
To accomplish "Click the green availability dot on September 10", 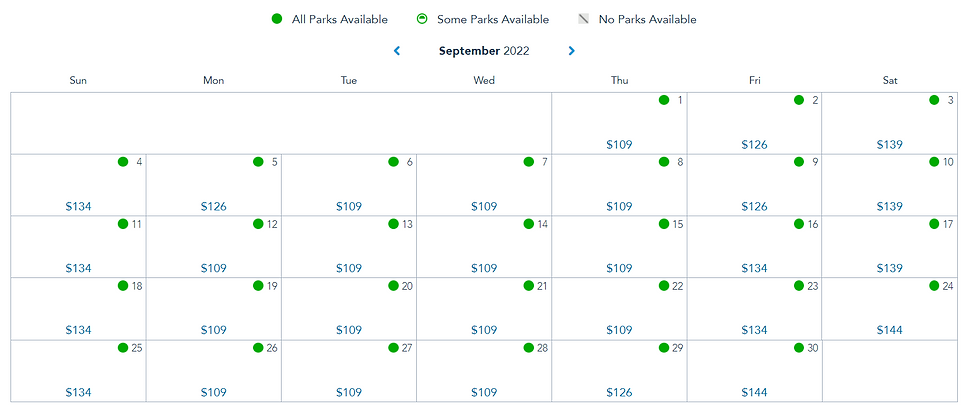I will tap(934, 162).
